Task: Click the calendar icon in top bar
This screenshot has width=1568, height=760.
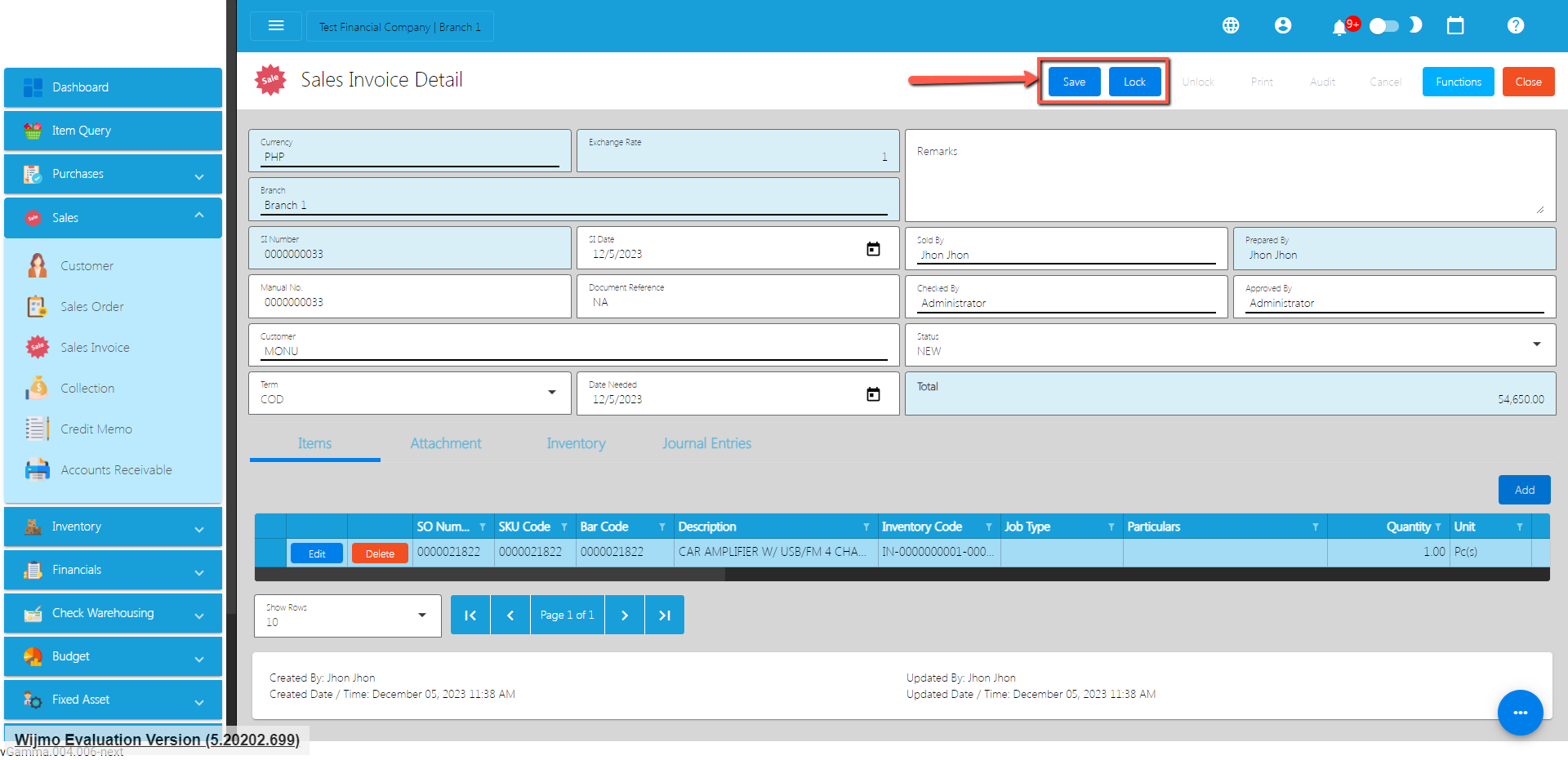Action: click(x=1455, y=26)
